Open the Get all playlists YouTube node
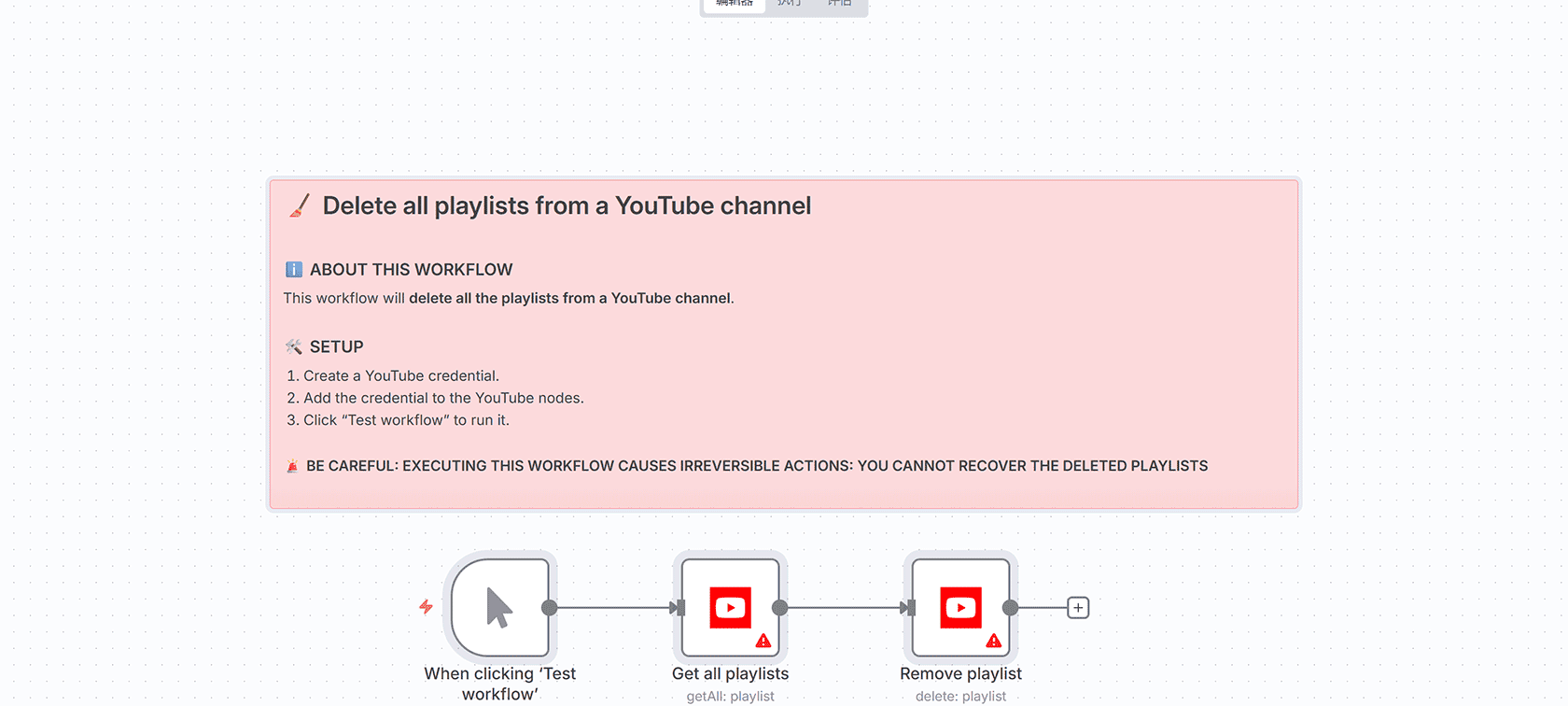Image resolution: width=1568 pixels, height=706 pixels. [730, 608]
